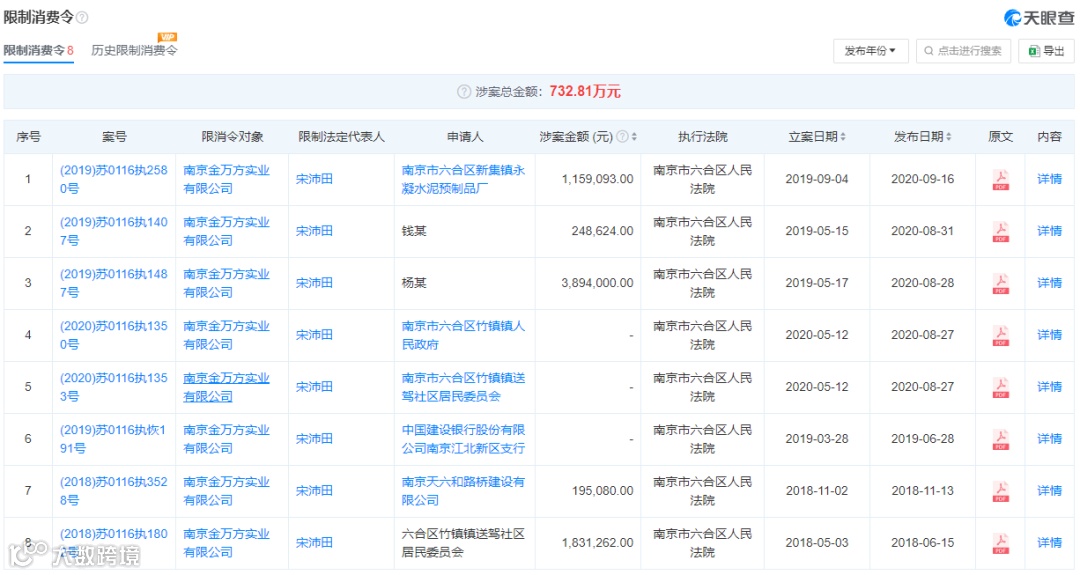Open applicant 南京市六合区新集镇永凝水泥预制品厂
The width and height of the screenshot is (1080, 575).
click(x=464, y=179)
